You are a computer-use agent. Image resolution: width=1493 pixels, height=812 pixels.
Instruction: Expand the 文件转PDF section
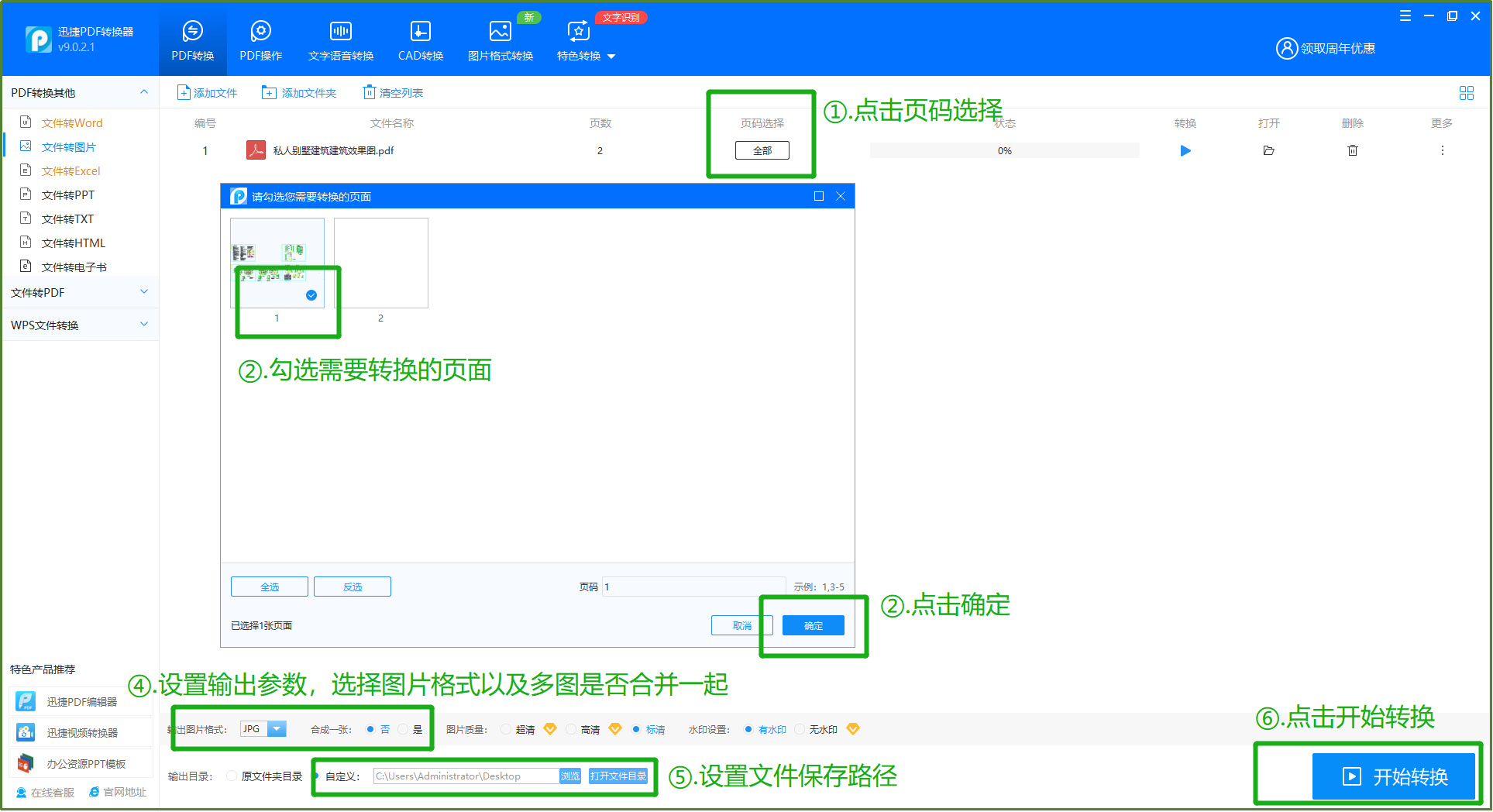click(81, 292)
